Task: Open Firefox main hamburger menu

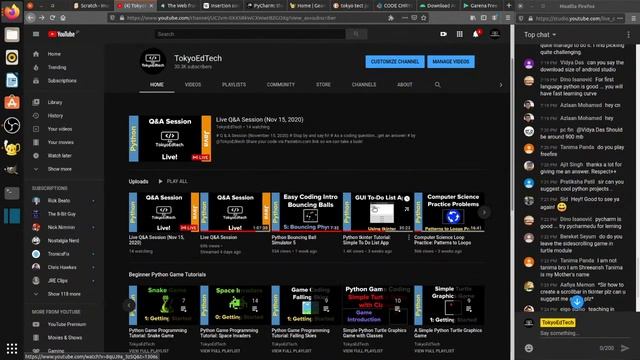Action: (508, 18)
